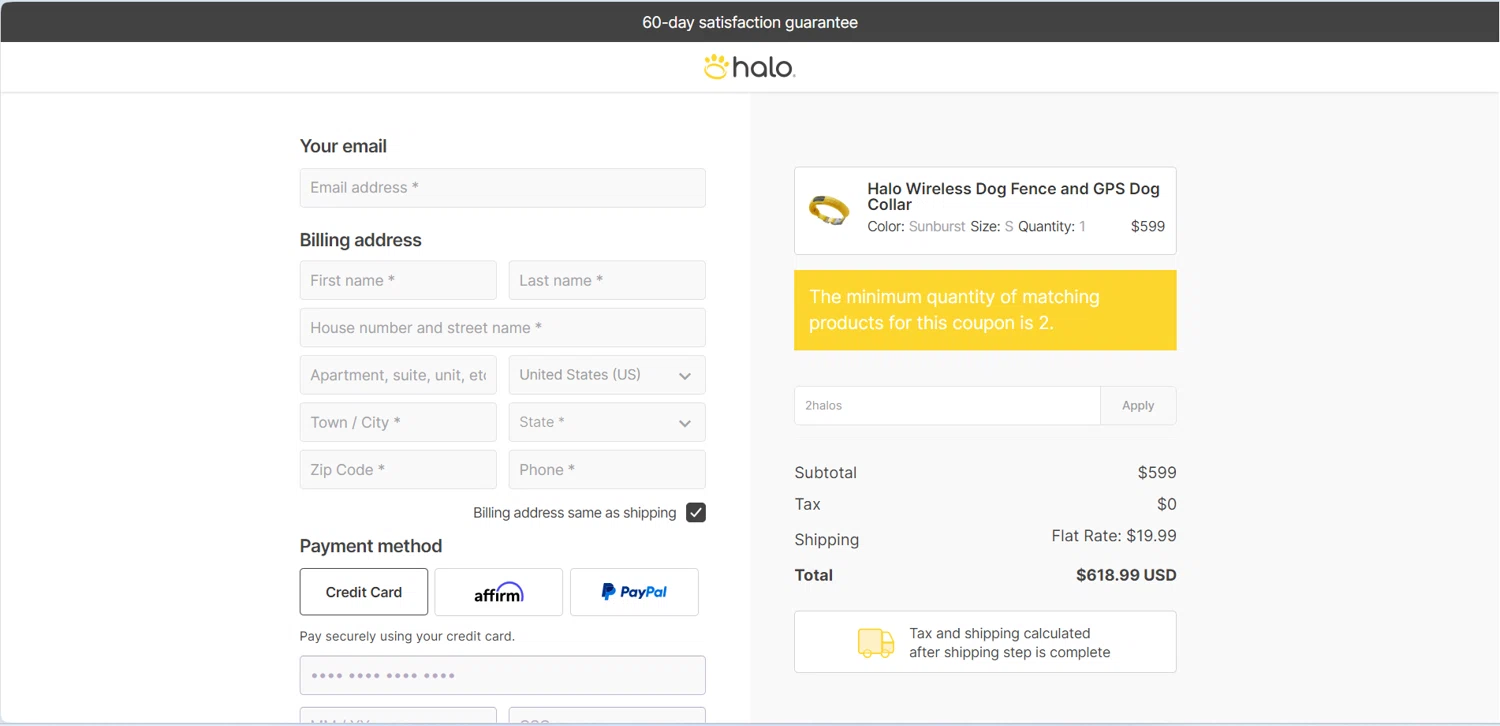1500x726 pixels.
Task: Select Affirm payment method
Action: (x=499, y=592)
